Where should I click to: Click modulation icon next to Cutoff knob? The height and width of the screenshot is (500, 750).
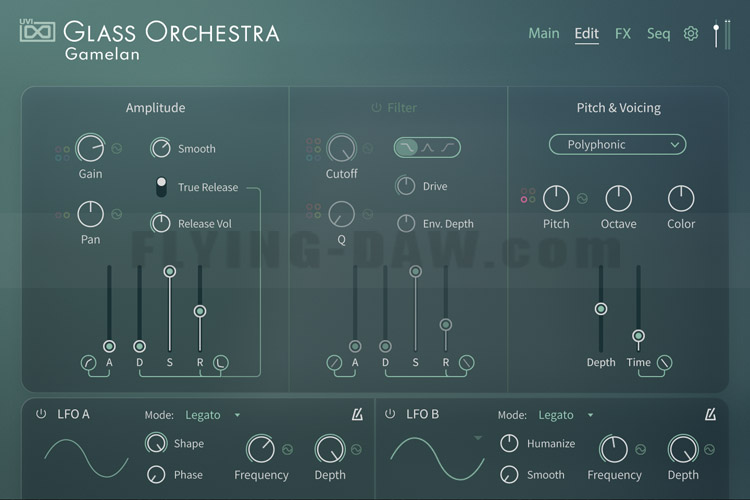[367, 148]
